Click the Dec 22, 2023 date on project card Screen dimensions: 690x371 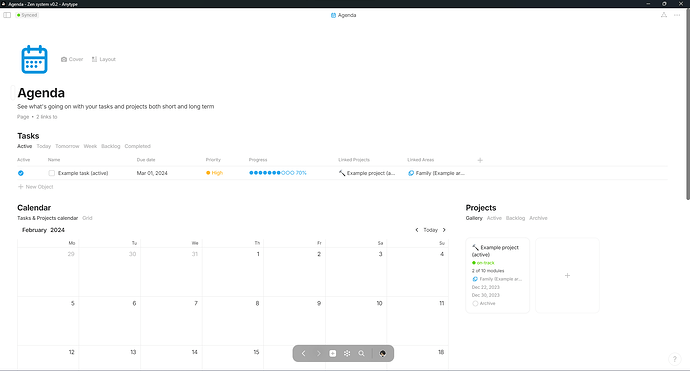click(486, 287)
